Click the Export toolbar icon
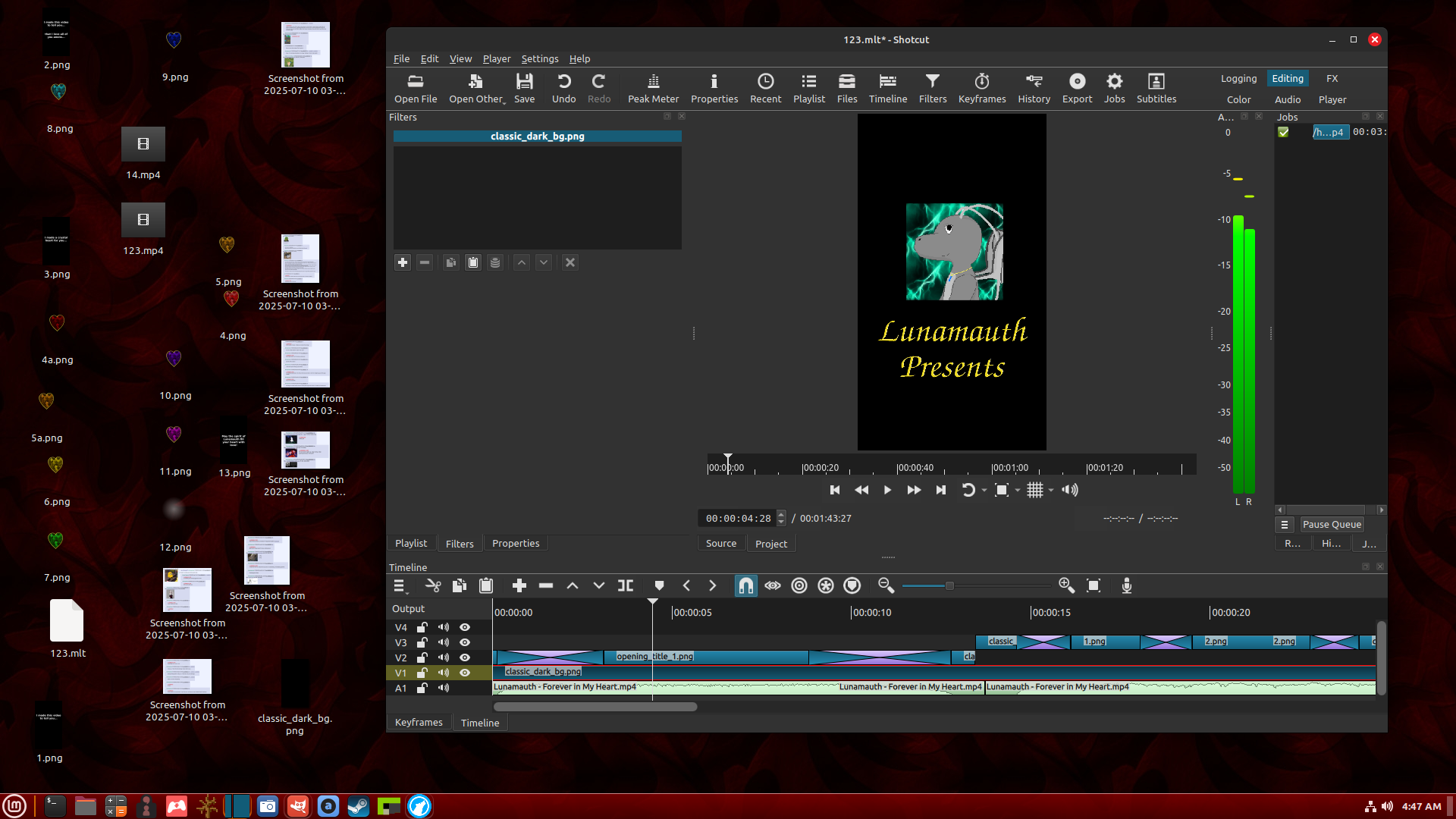1456x819 pixels. pyautogui.click(x=1077, y=89)
